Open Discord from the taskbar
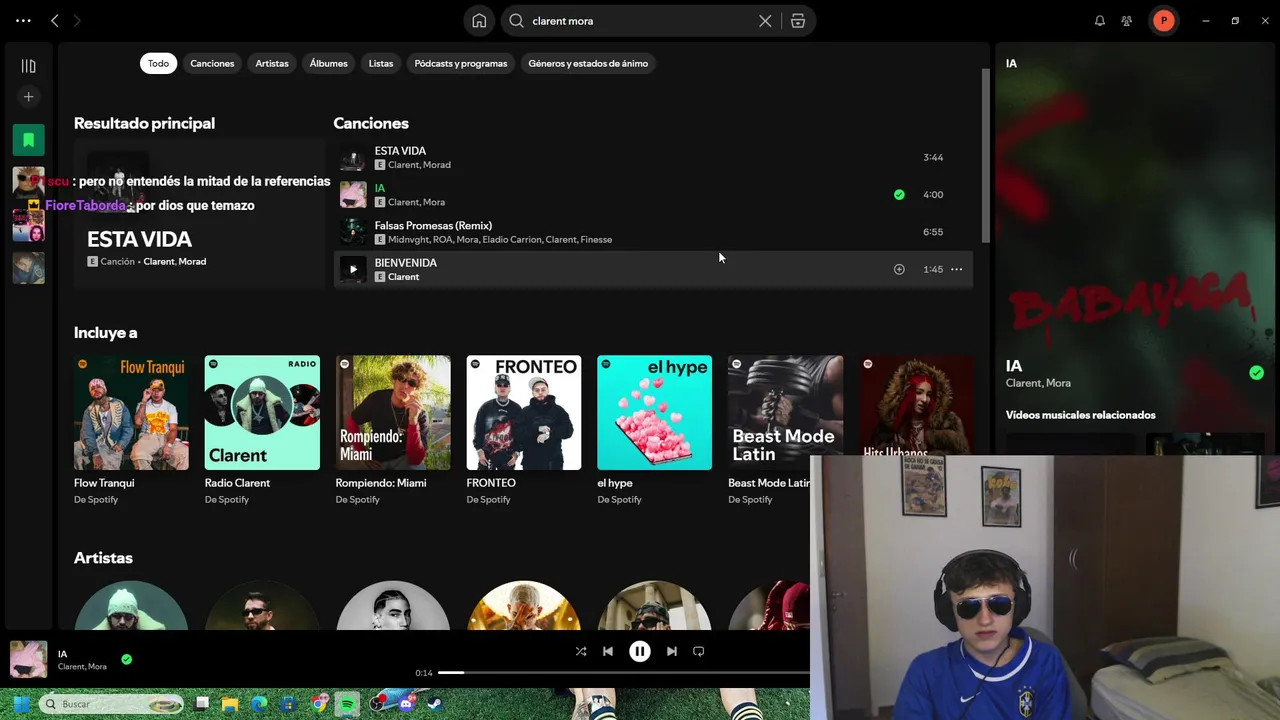 click(x=406, y=704)
